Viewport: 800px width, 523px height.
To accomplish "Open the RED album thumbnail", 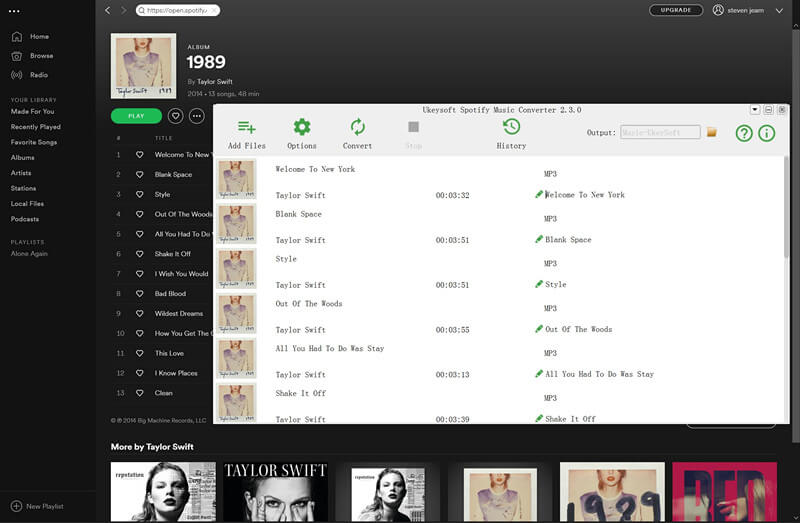I will [x=724, y=492].
